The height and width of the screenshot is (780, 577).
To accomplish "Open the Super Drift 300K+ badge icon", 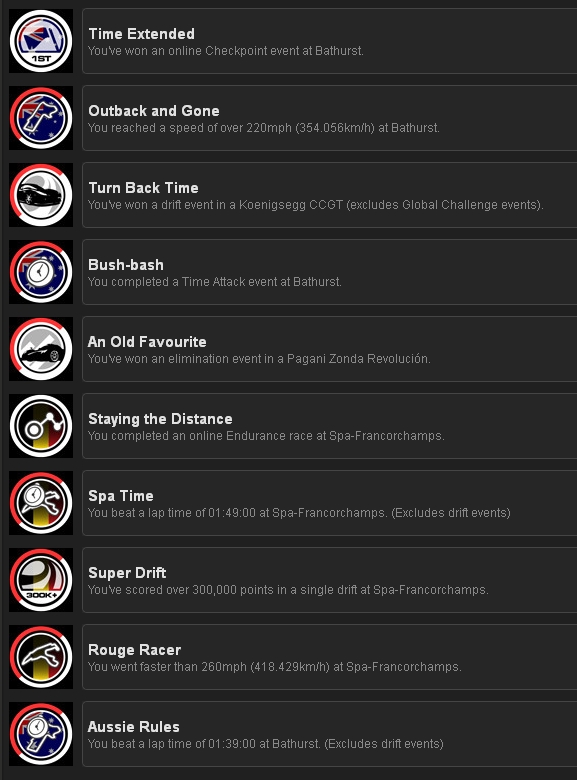I will click(41, 580).
